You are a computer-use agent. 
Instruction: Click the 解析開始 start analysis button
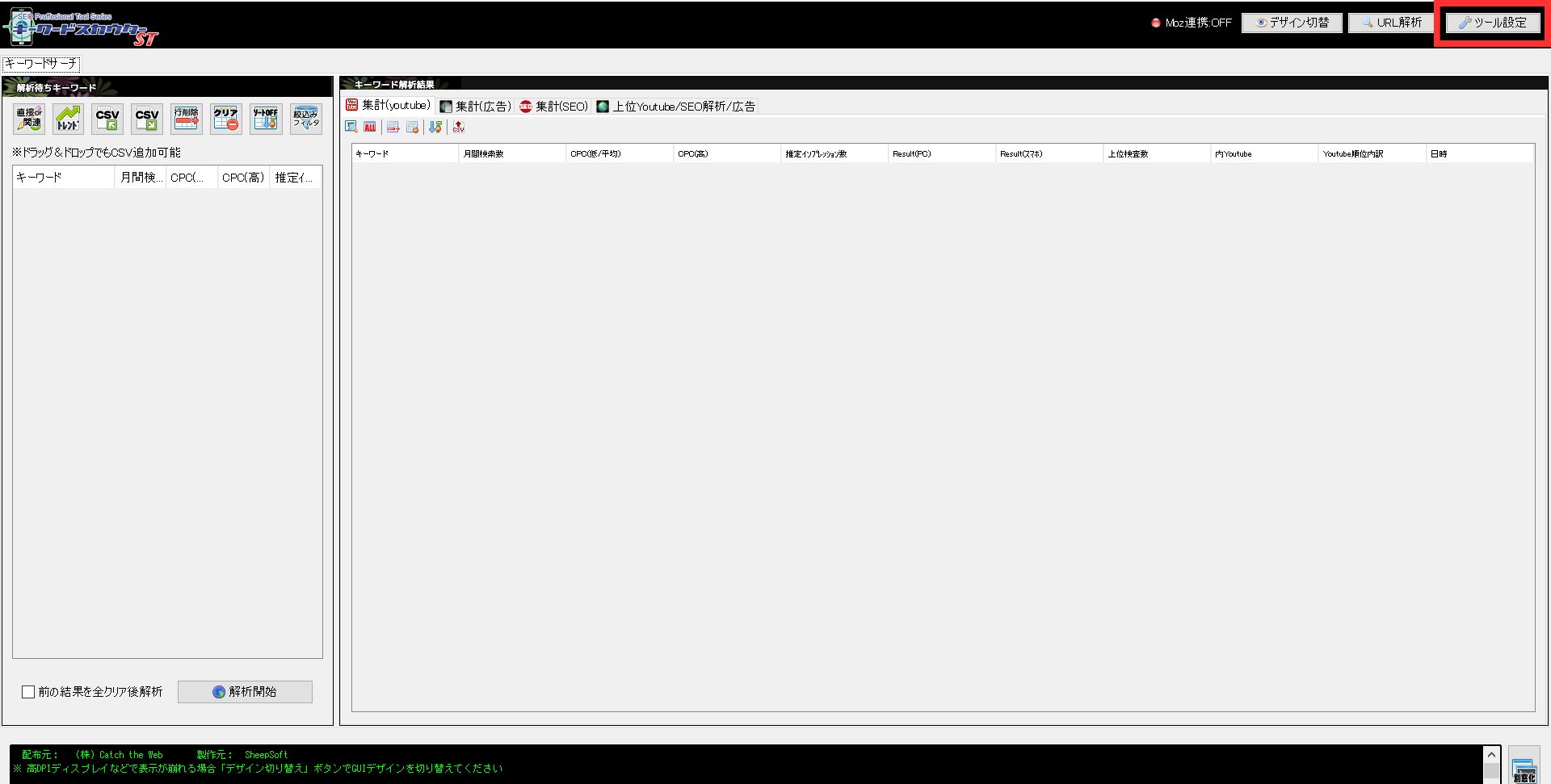click(245, 692)
